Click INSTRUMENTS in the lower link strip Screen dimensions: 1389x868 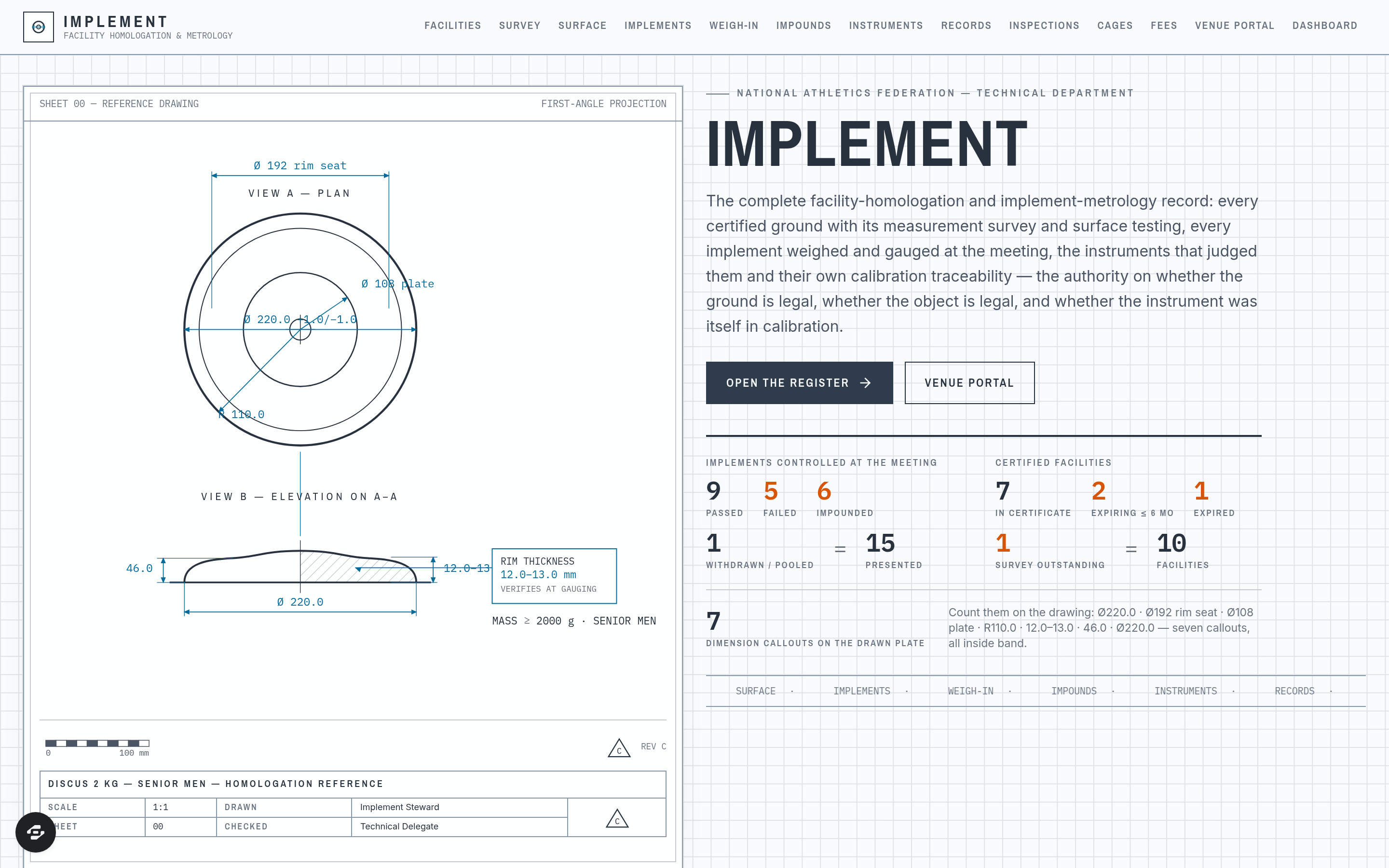click(x=1185, y=691)
